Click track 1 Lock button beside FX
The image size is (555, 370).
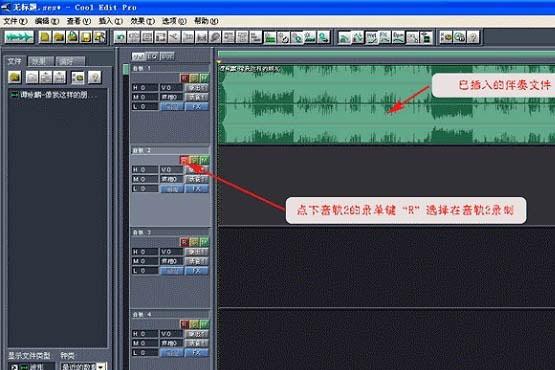click(x=172, y=106)
